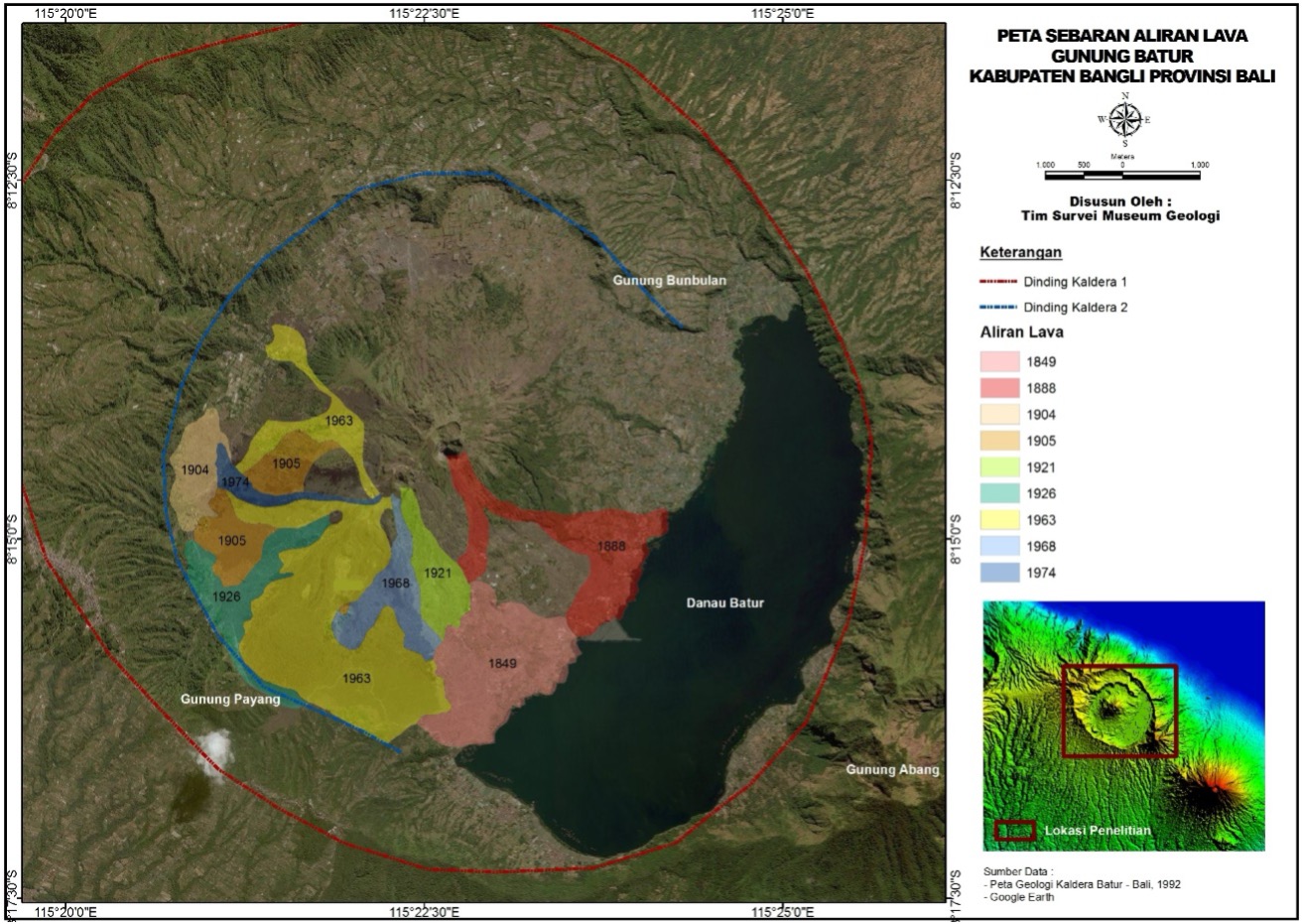Click the Gunung Abang map label

891,770
